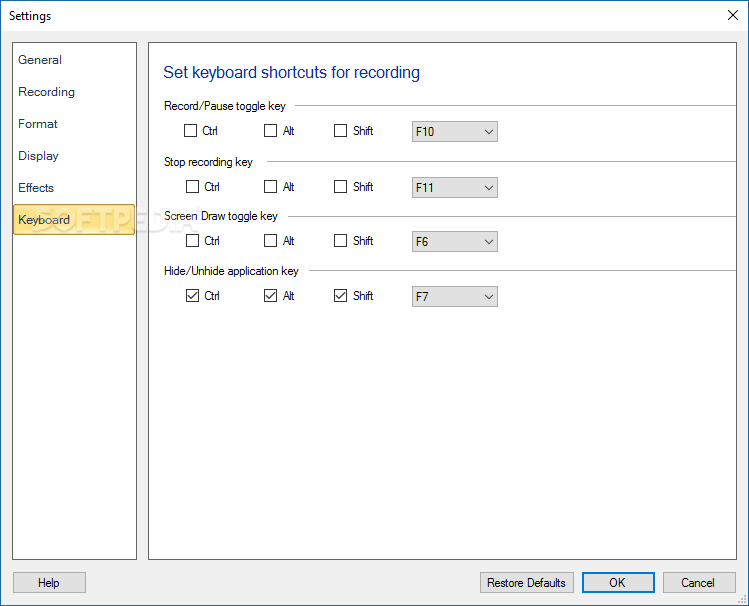Open the F10 key dropdown
The image size is (749, 606).
pos(455,131)
